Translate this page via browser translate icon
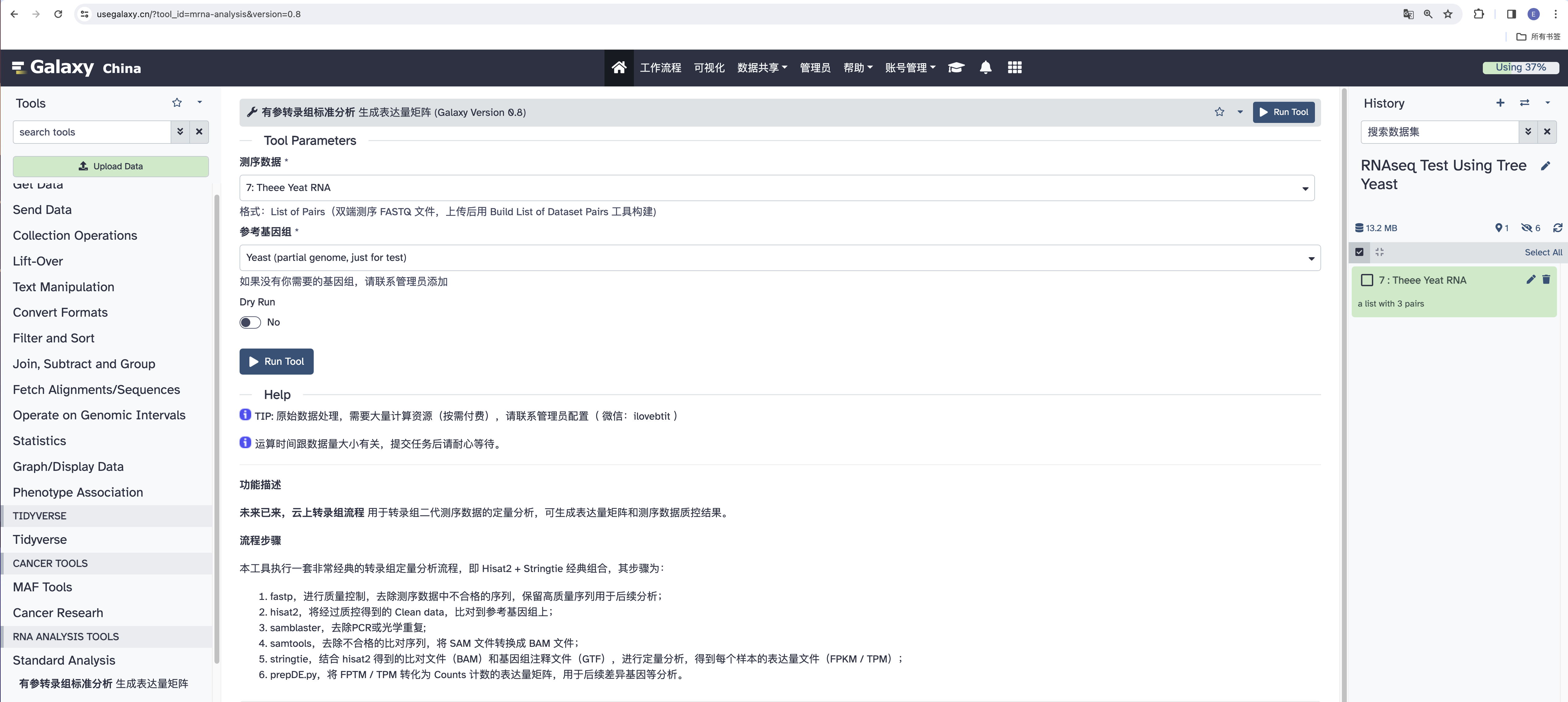1568x702 pixels. pos(1408,14)
